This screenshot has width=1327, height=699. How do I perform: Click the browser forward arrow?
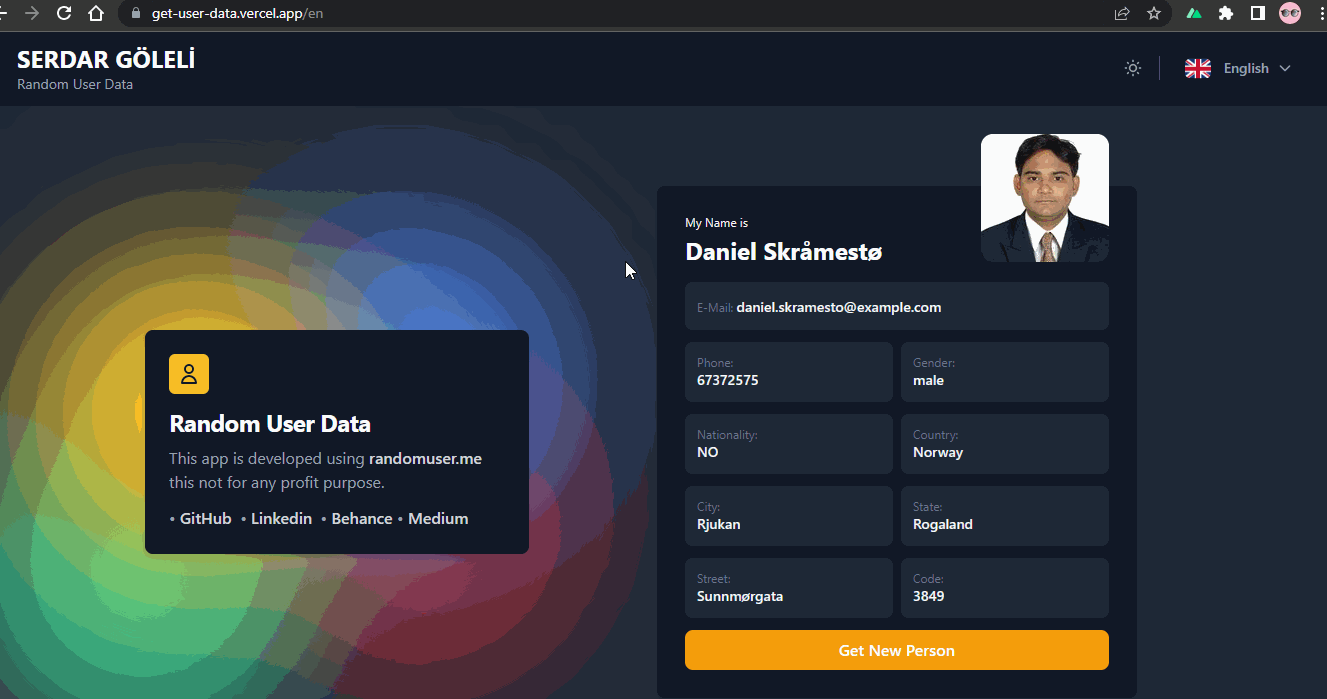pos(32,13)
